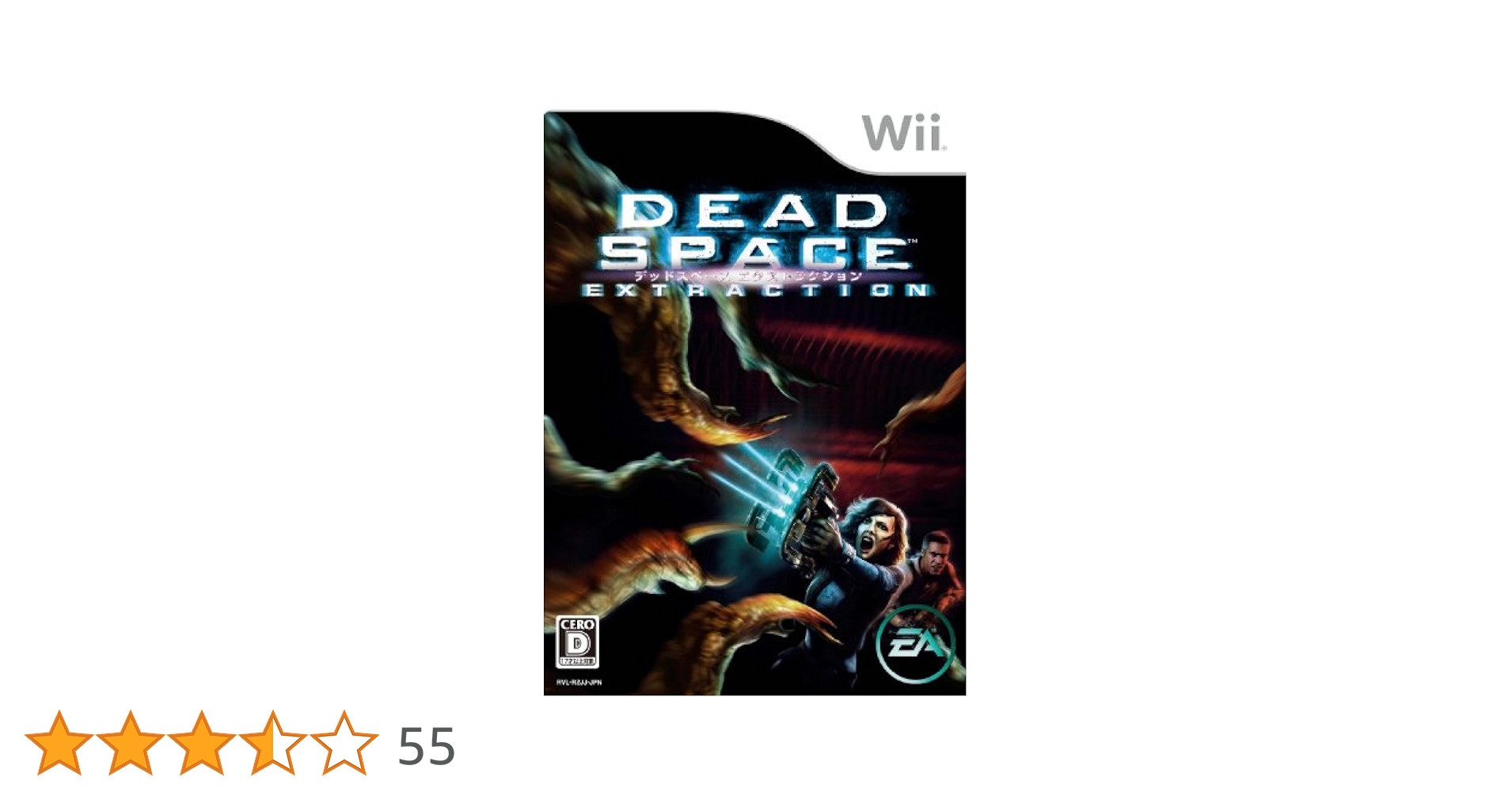This screenshot has width=1512, height=792.
Task: Click the Wii logo on the cover
Action: (x=903, y=132)
